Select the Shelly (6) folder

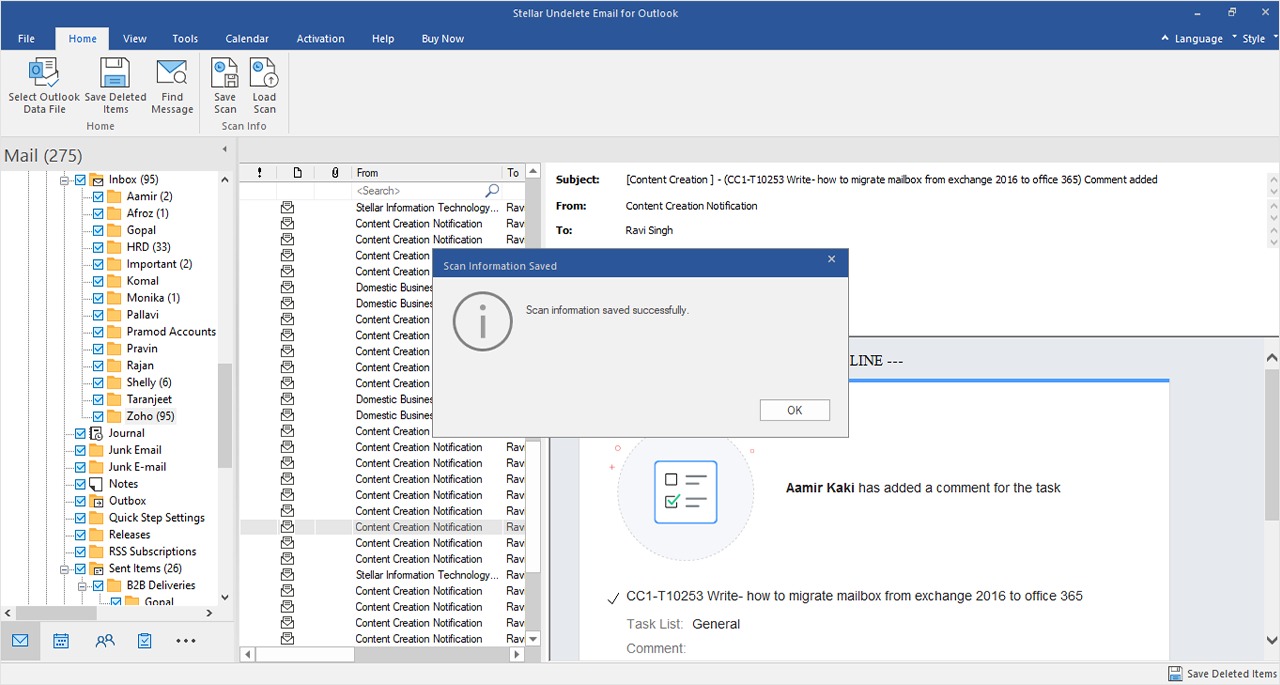(149, 382)
